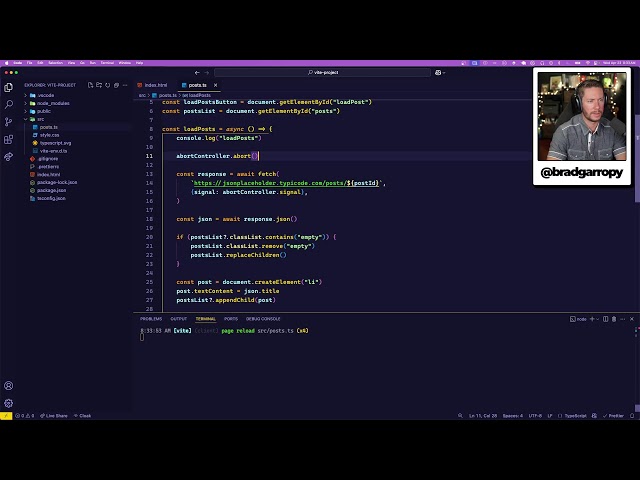Viewport: 640px width, 480px height.
Task: Open vite-env.d.ts in the Explorer
Action: (53, 151)
